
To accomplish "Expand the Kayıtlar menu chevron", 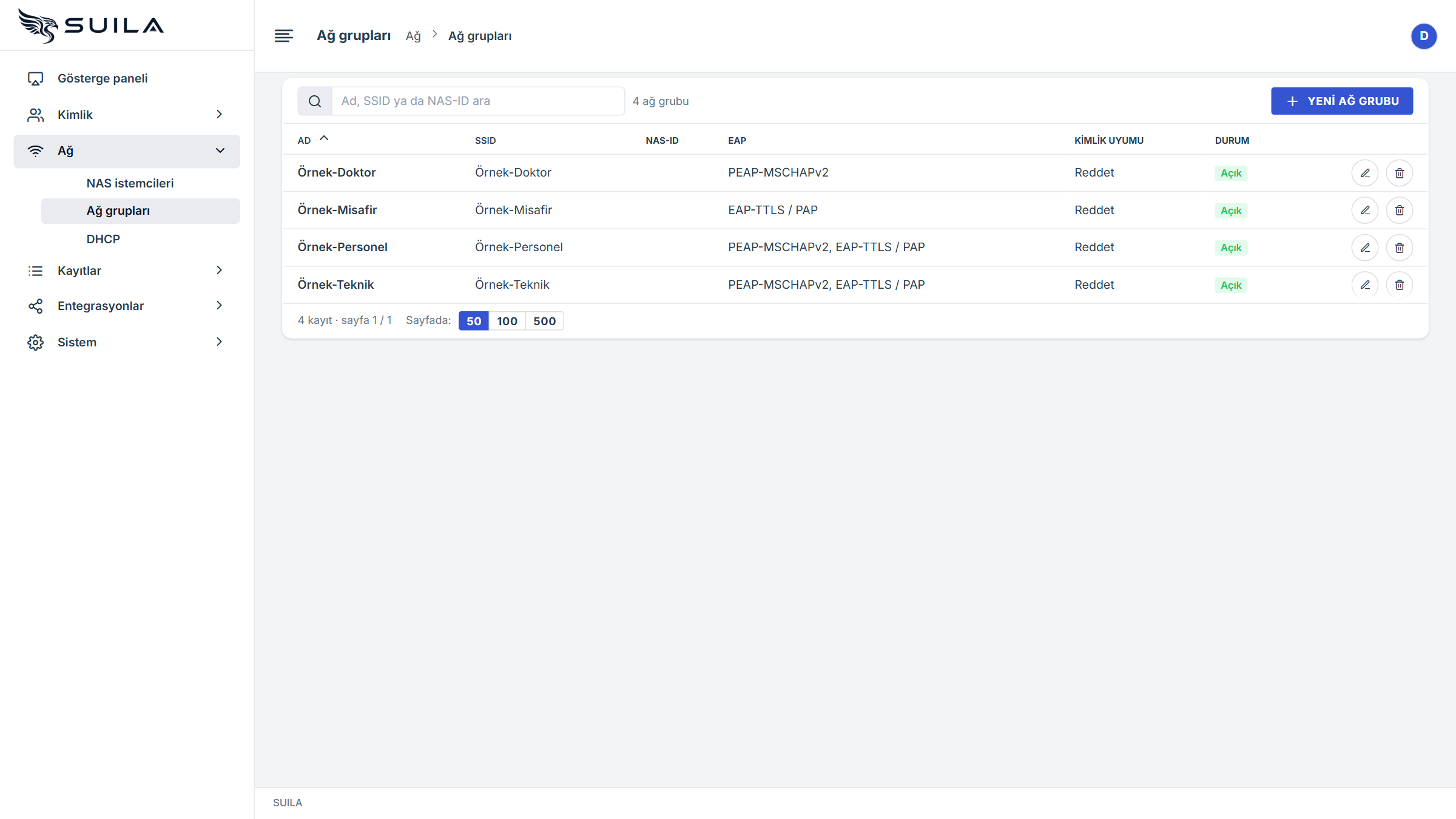I will point(220,270).
